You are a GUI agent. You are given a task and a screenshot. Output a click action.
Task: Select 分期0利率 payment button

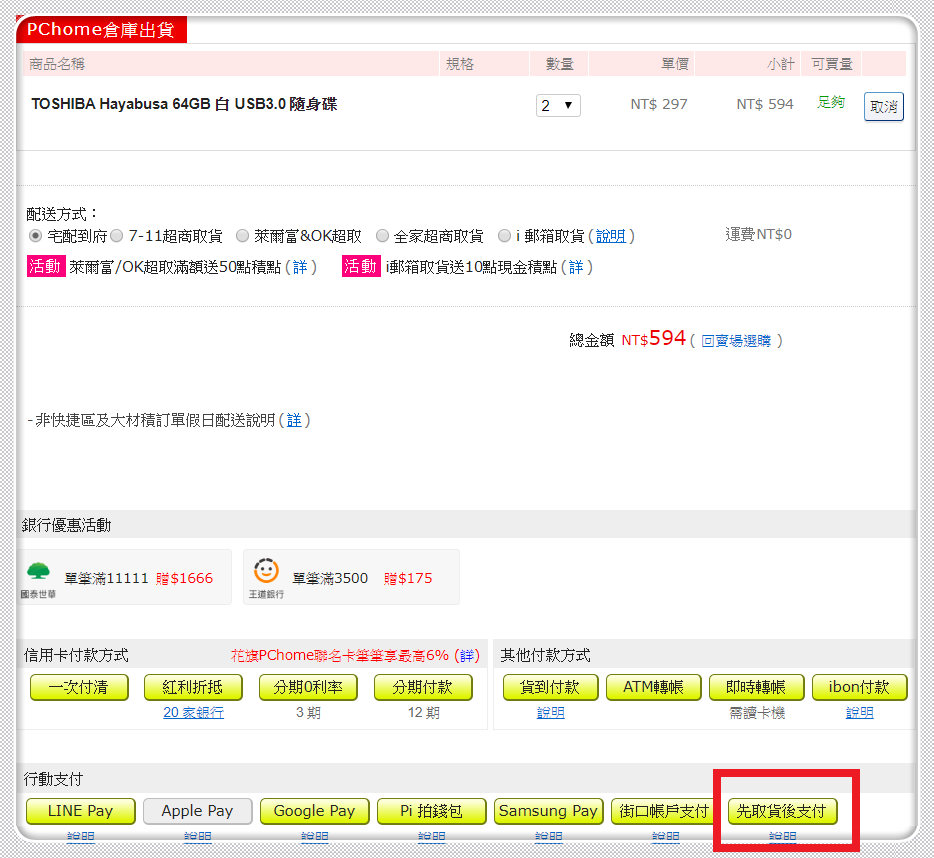coord(309,688)
